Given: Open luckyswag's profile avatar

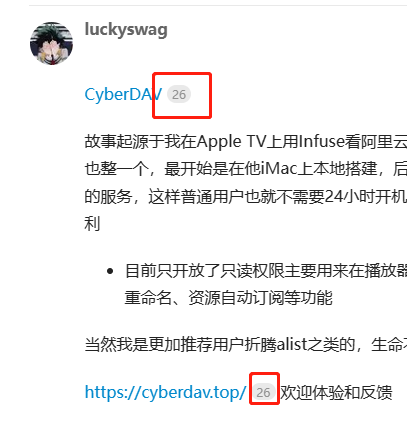Looking at the screenshot, I should [51, 43].
